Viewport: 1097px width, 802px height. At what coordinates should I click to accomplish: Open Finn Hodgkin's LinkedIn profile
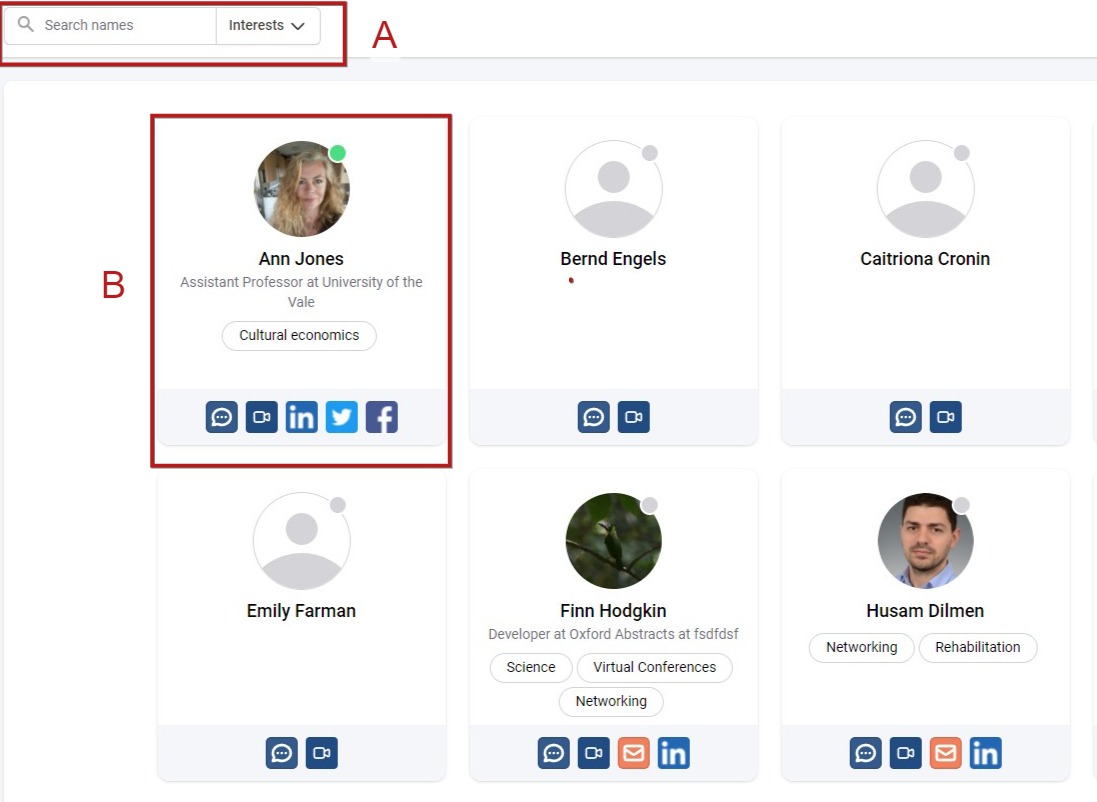tap(673, 753)
